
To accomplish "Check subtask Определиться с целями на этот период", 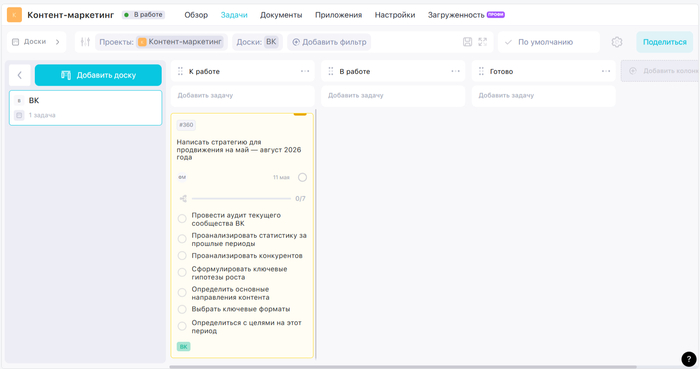I will tap(182, 326).
